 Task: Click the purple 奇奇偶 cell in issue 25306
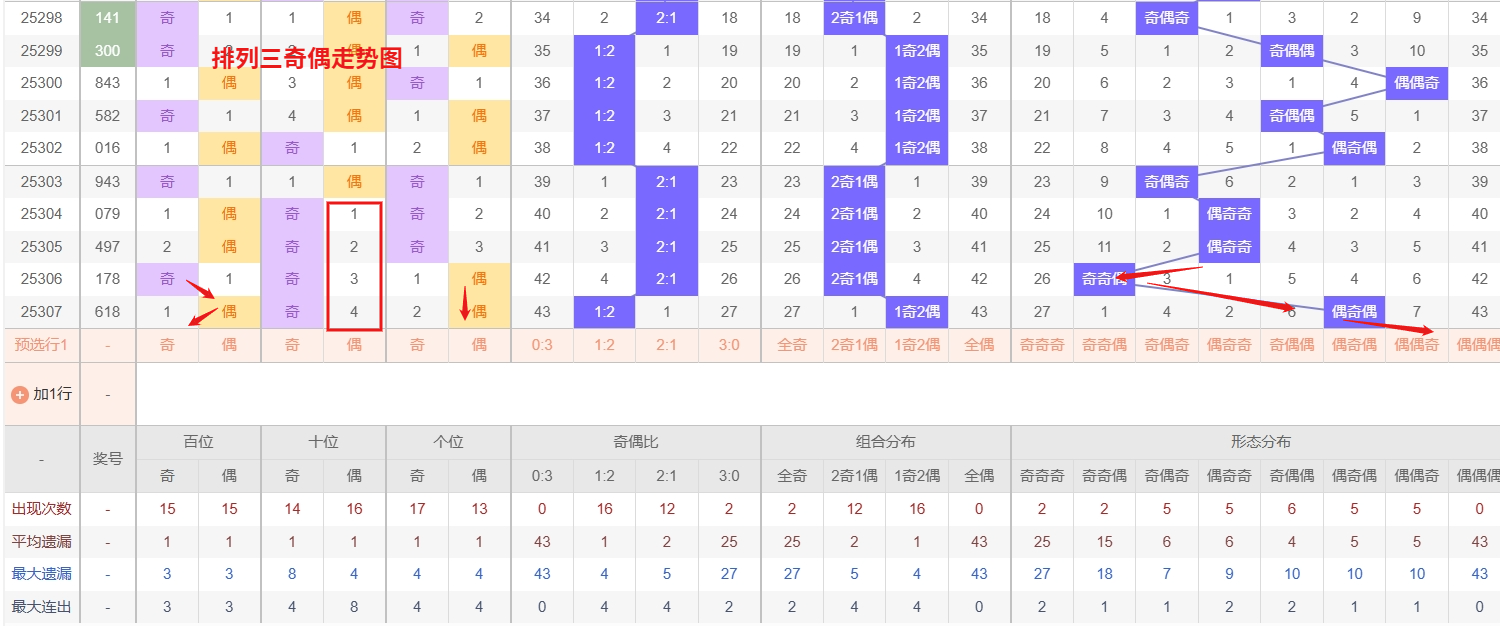pos(1104,279)
